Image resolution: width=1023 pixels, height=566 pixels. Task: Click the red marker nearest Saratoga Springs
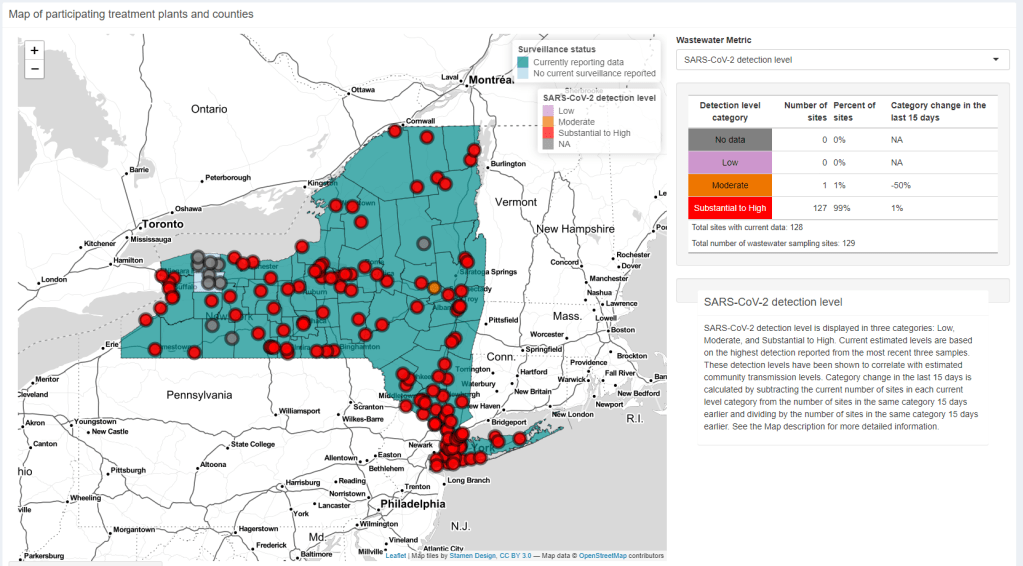467,262
